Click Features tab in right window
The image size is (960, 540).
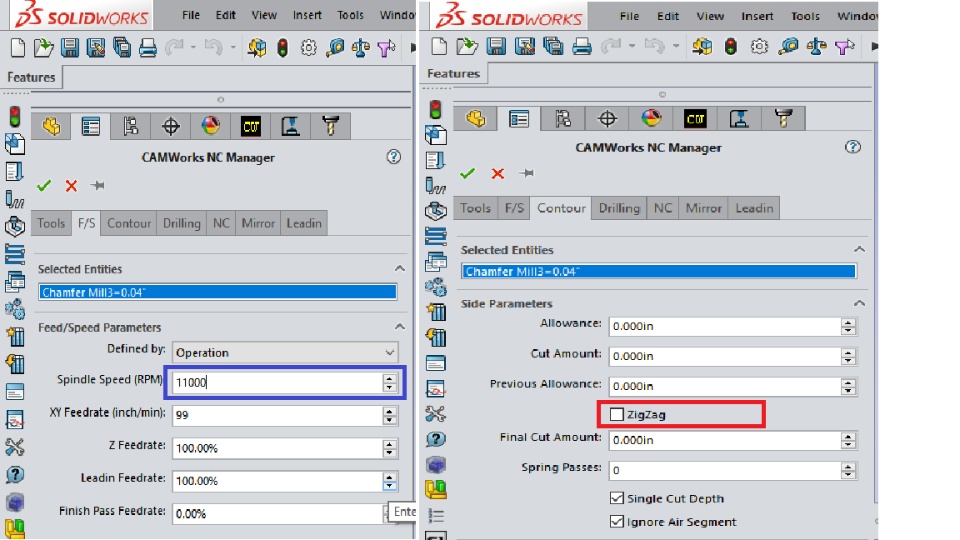(x=454, y=73)
